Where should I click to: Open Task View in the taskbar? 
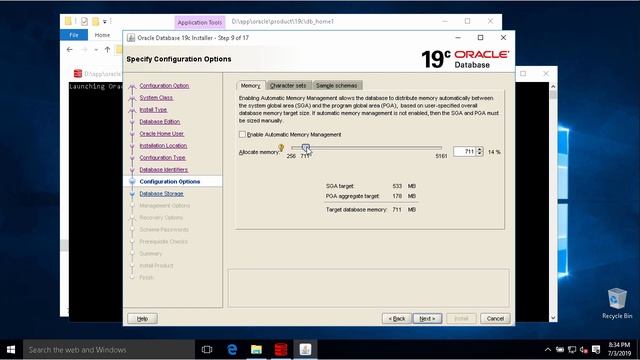point(207,350)
